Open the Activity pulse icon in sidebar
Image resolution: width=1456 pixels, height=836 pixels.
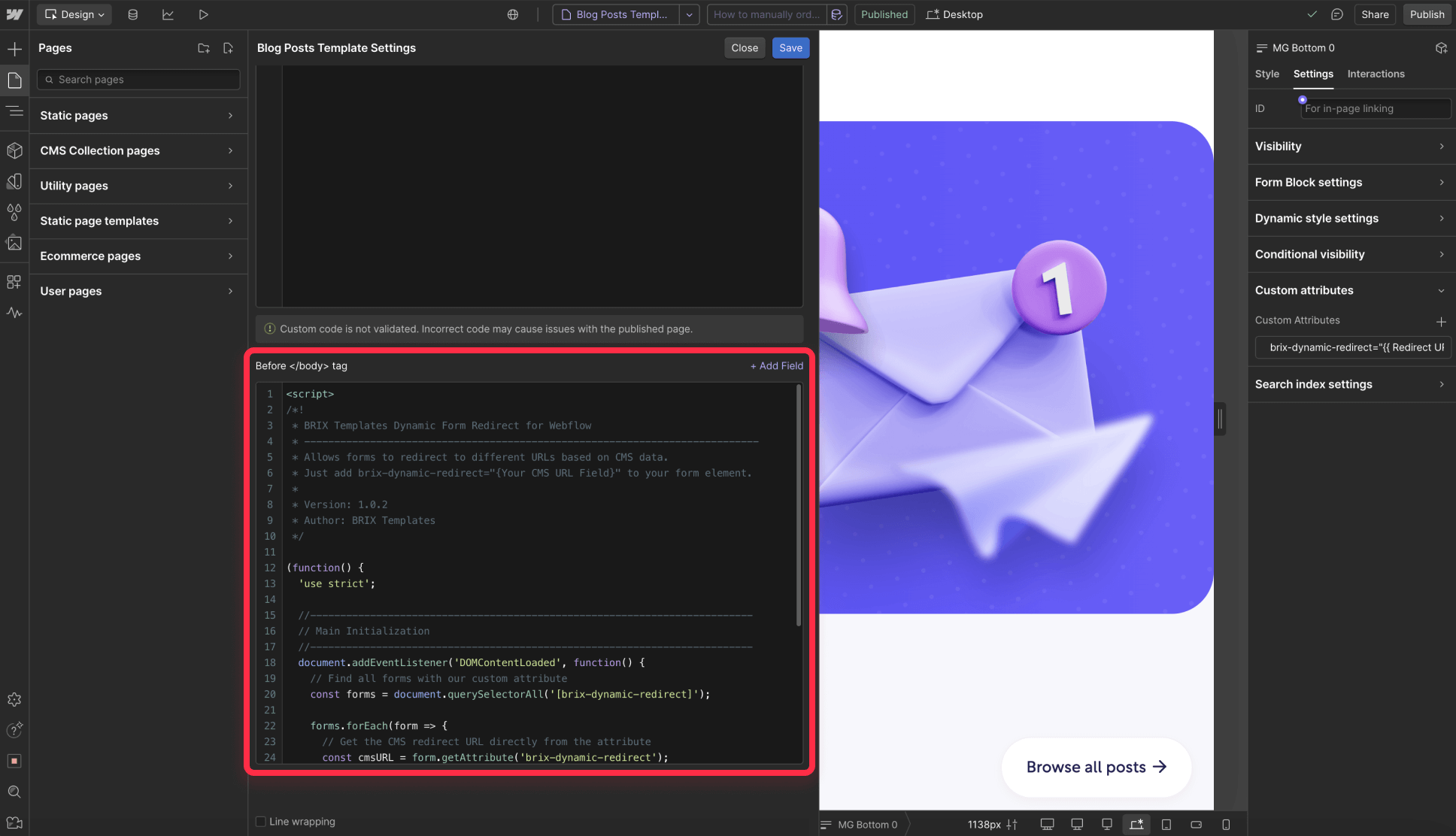(14, 313)
